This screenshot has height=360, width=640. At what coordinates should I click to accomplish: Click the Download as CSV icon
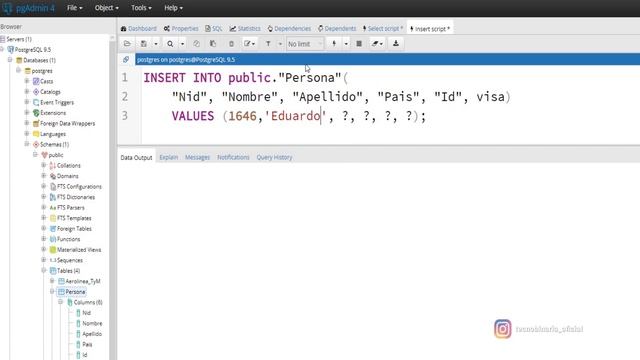tap(396, 44)
